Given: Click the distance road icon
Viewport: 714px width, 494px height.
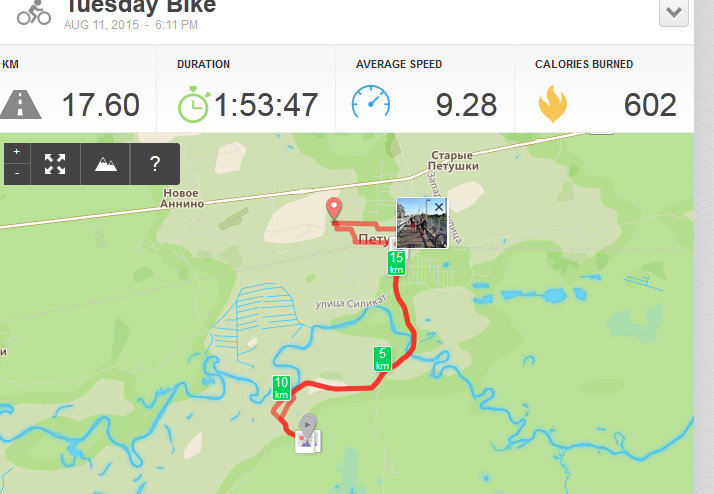Looking at the screenshot, I should (x=21, y=105).
